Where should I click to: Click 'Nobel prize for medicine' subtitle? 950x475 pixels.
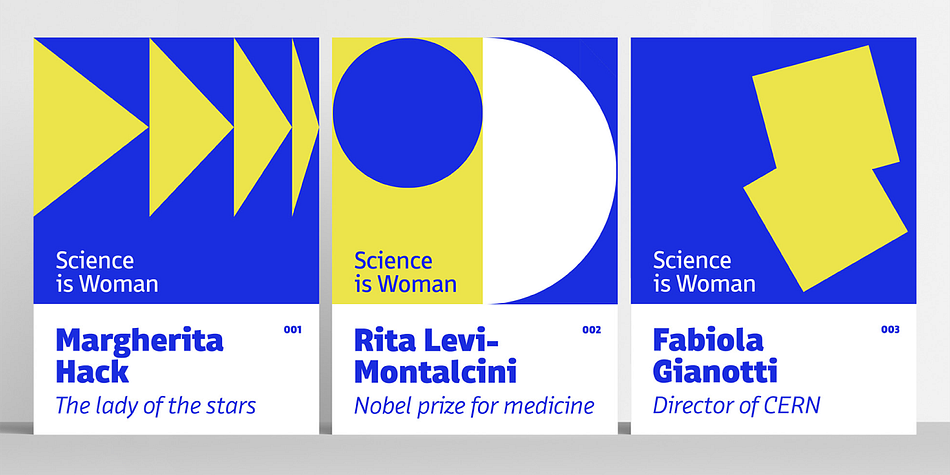point(474,406)
